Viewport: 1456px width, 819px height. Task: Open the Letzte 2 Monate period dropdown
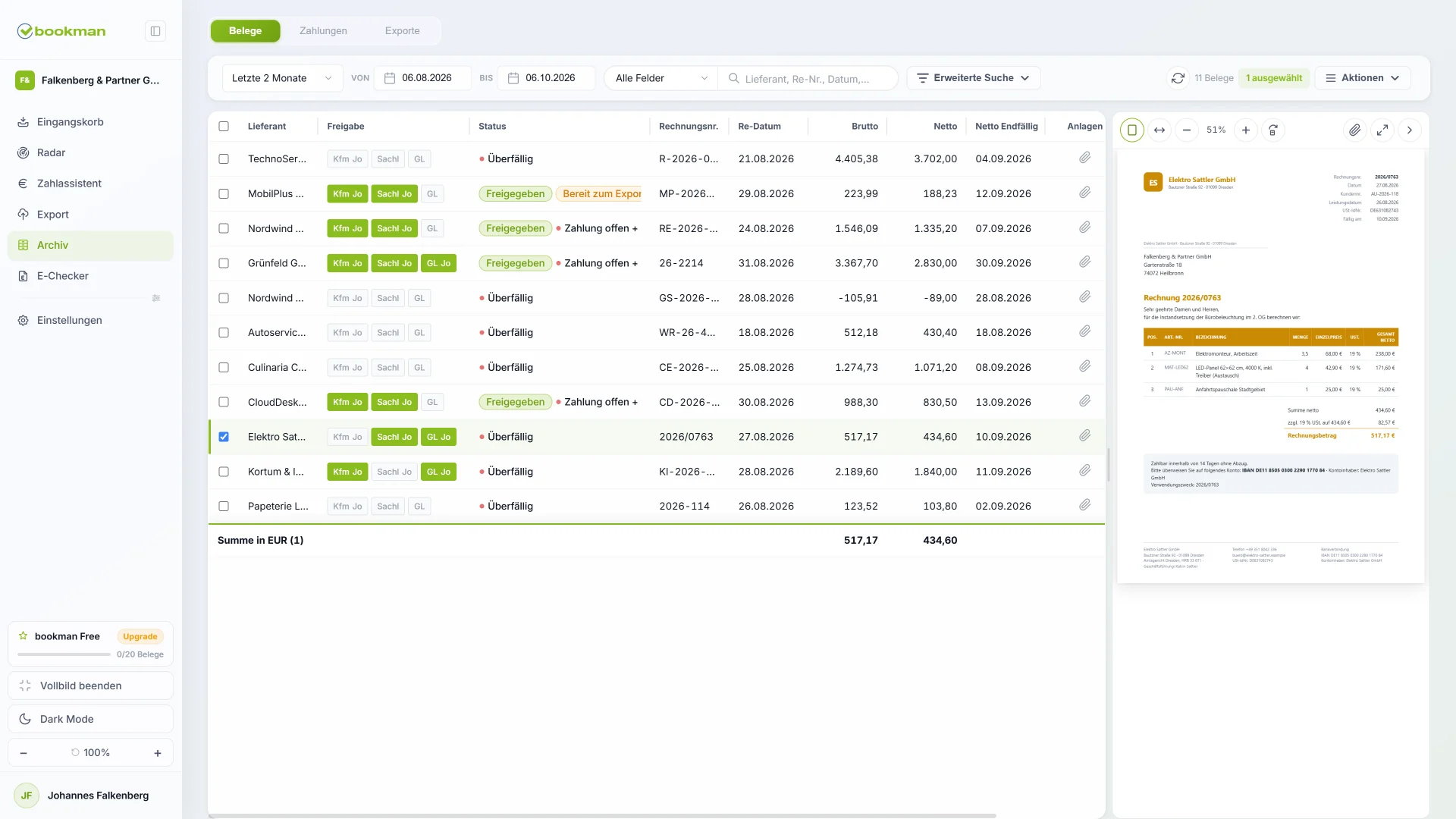(x=282, y=78)
